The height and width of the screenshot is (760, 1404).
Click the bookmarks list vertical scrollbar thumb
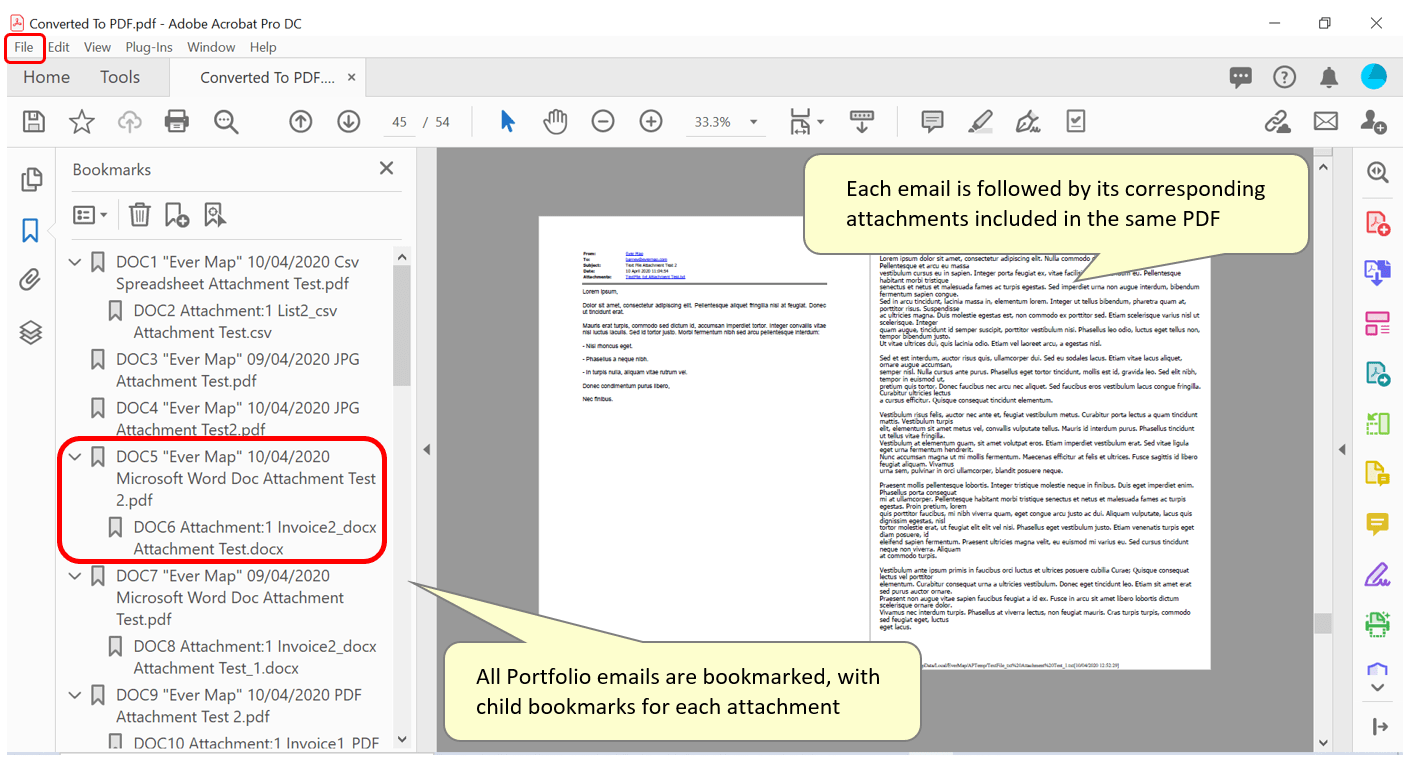(402, 326)
